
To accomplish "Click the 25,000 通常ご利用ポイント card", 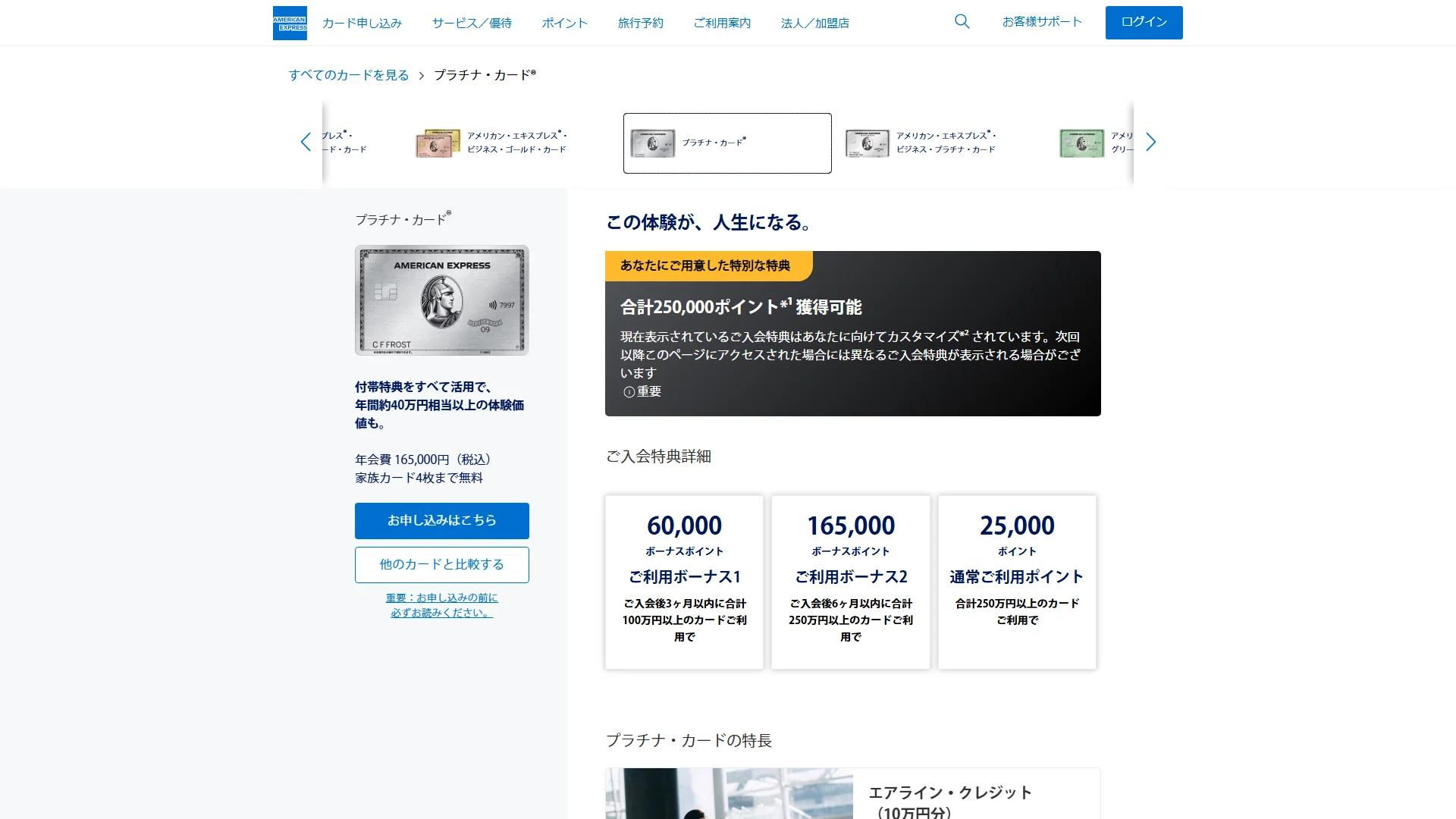I will coord(1017,582).
